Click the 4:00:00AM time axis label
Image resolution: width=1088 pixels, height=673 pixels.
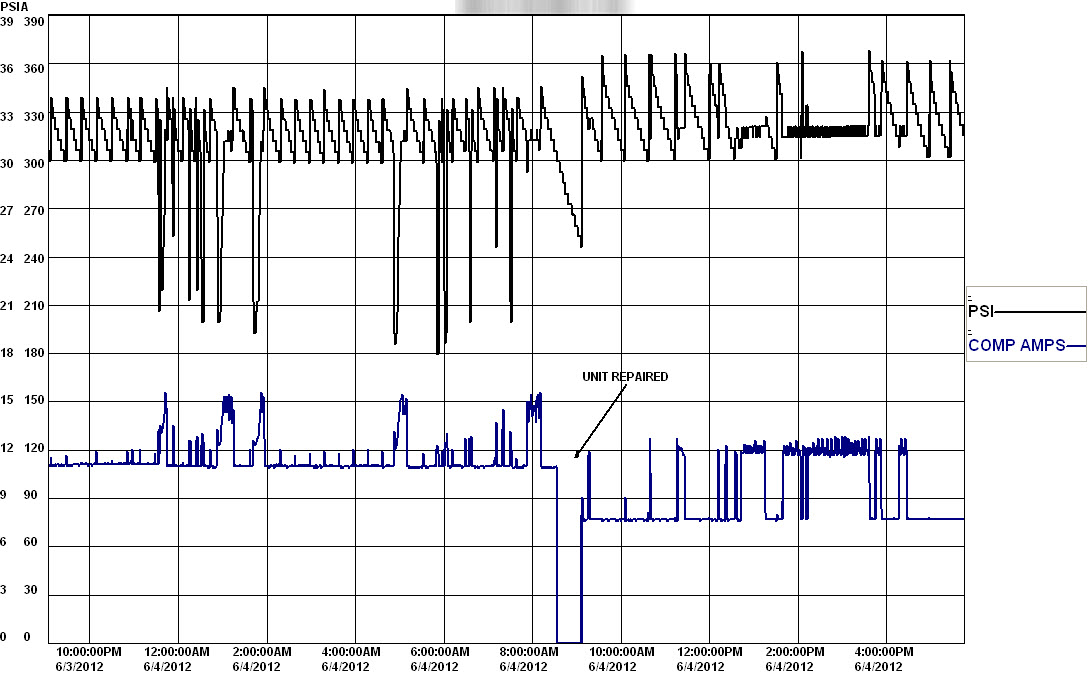(350, 652)
